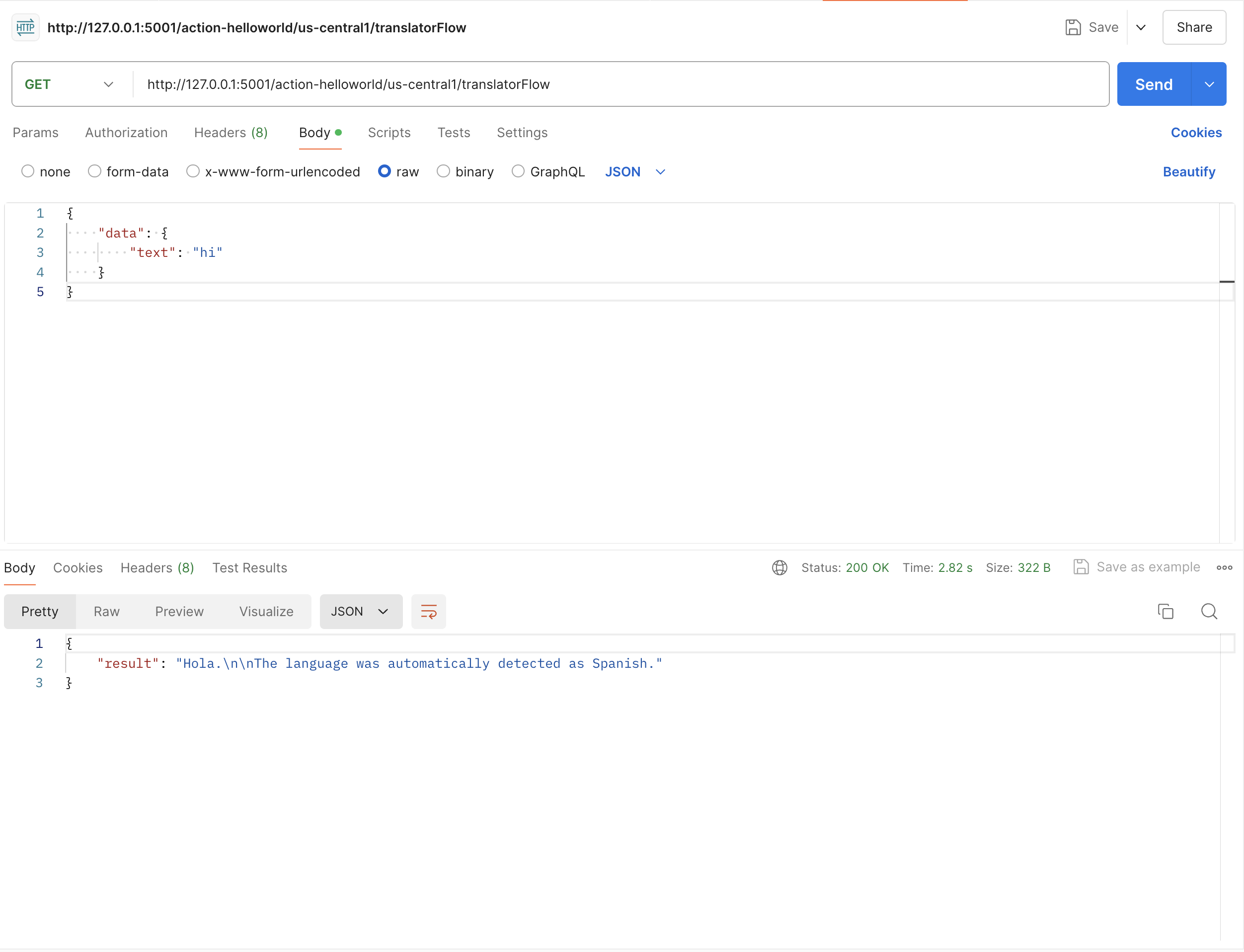The width and height of the screenshot is (1244, 952).
Task: Open the JSON format dropdown in request body
Action: 634,172
